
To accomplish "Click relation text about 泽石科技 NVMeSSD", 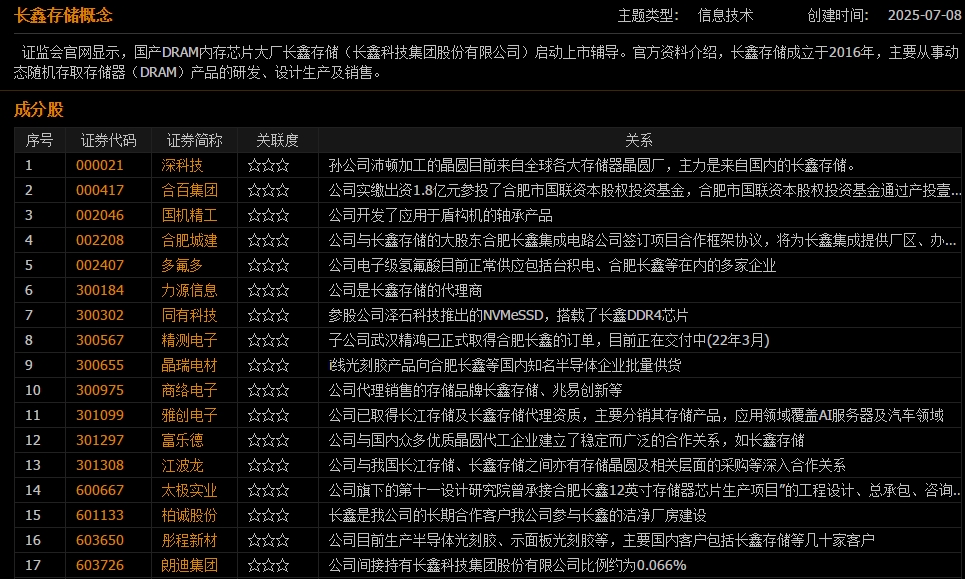I will point(508,315).
